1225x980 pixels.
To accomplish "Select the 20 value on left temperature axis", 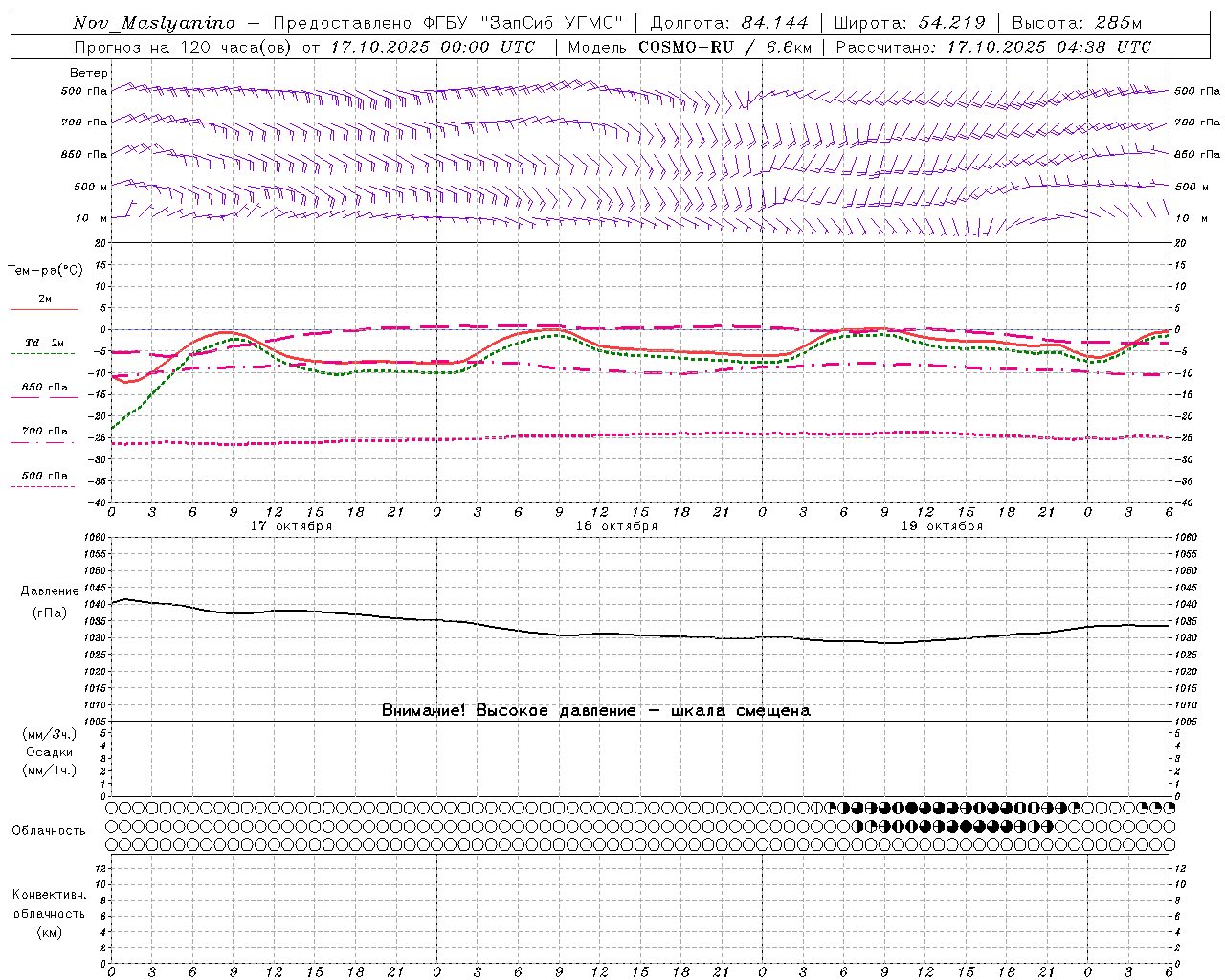I will pyautogui.click(x=100, y=243).
